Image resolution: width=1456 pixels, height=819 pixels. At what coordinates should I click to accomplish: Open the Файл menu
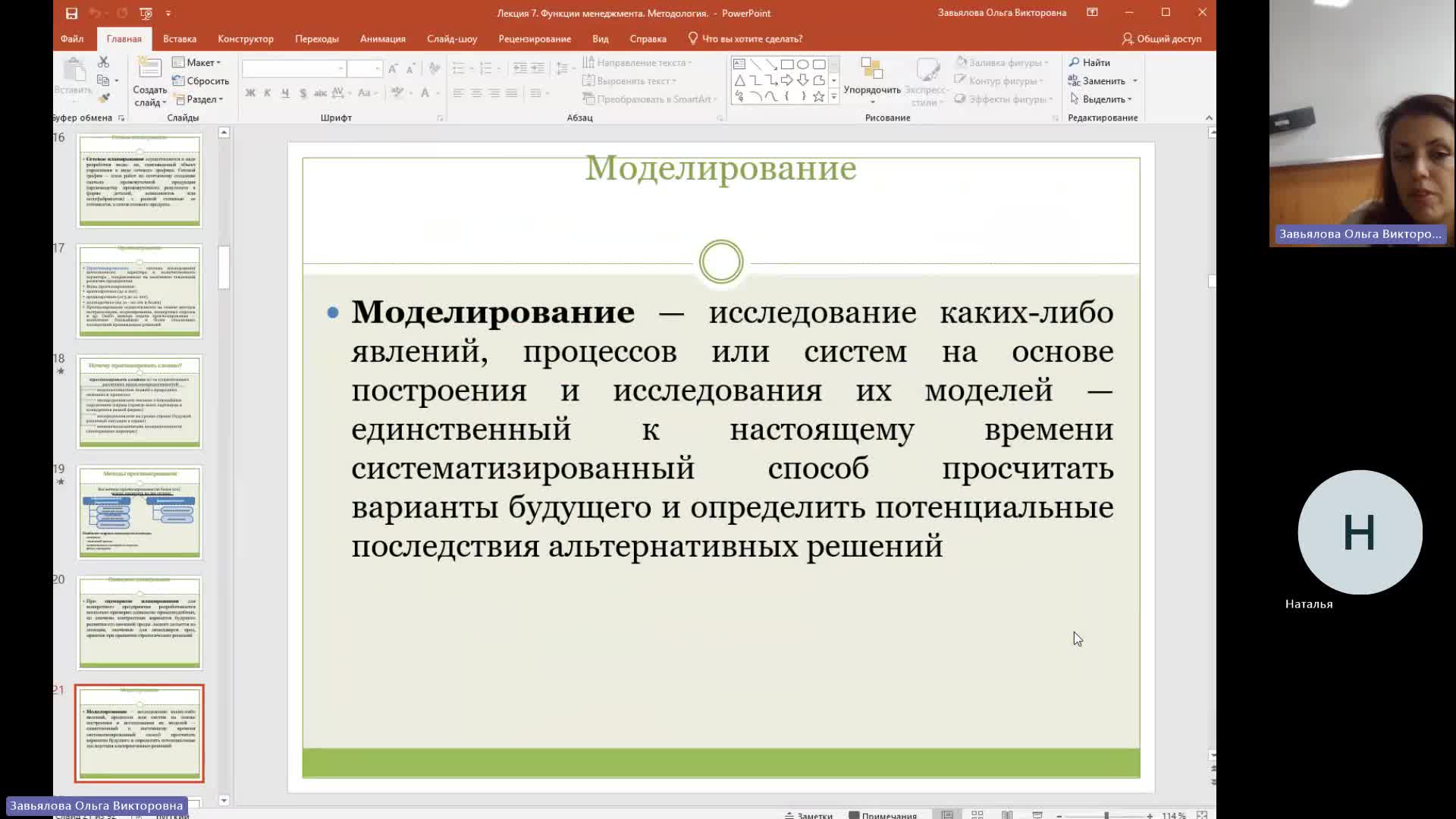(x=72, y=39)
